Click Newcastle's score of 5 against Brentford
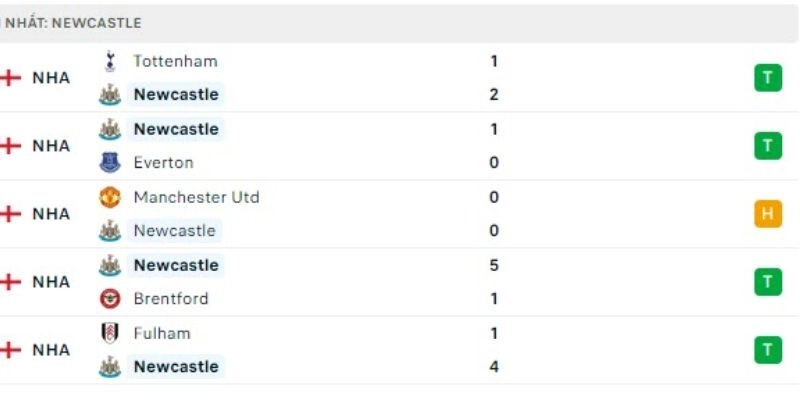This screenshot has width=800, height=400. pyautogui.click(x=494, y=265)
